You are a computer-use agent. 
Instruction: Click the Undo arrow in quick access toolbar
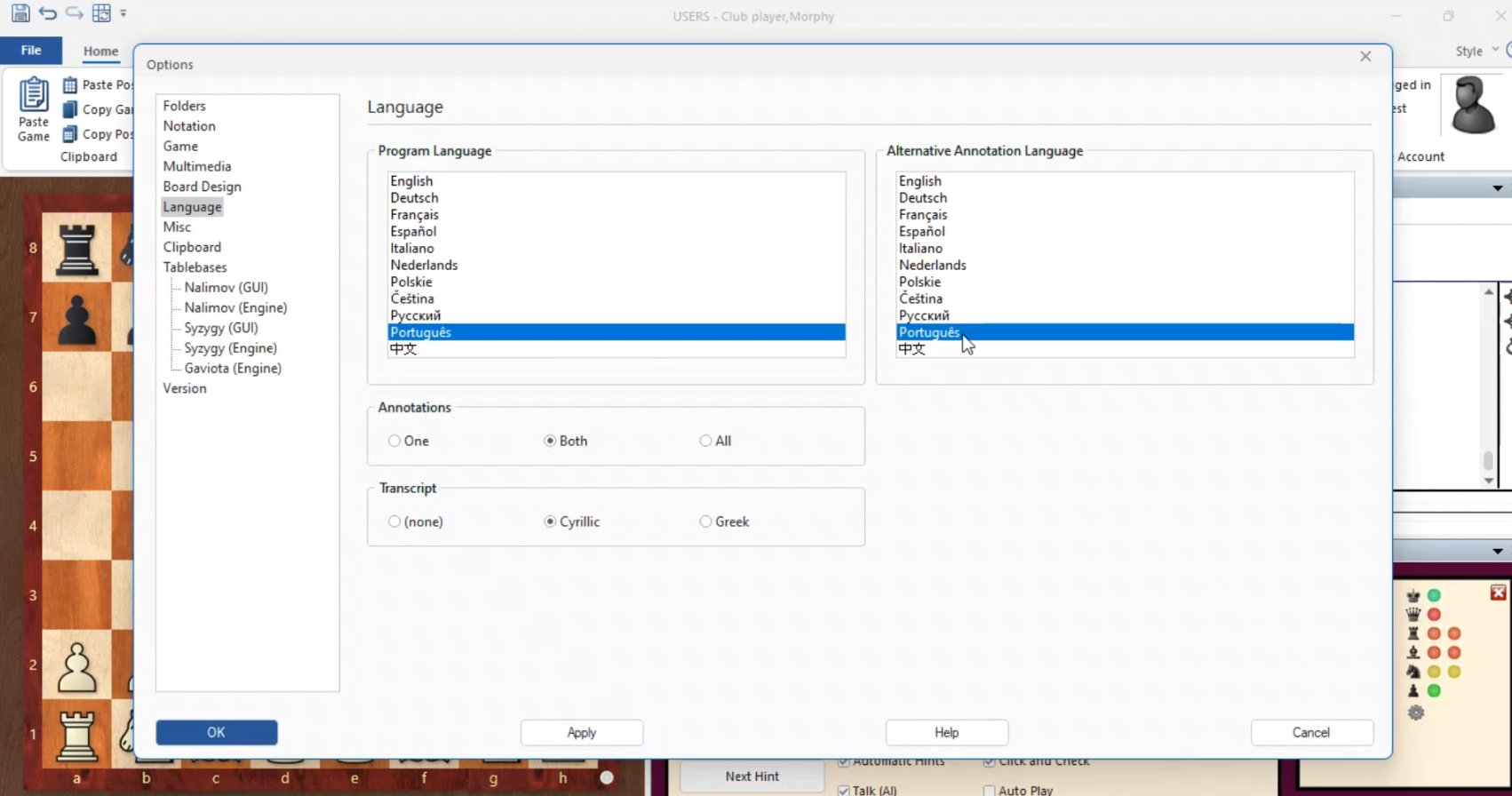point(48,13)
